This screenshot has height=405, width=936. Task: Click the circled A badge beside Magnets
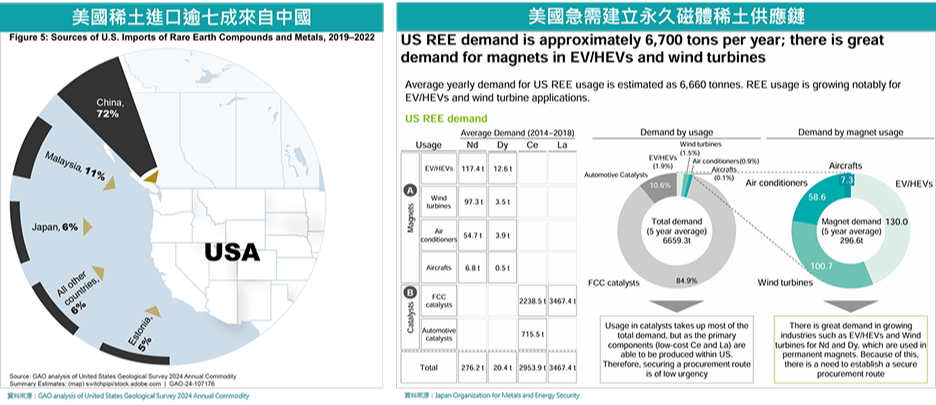click(410, 190)
